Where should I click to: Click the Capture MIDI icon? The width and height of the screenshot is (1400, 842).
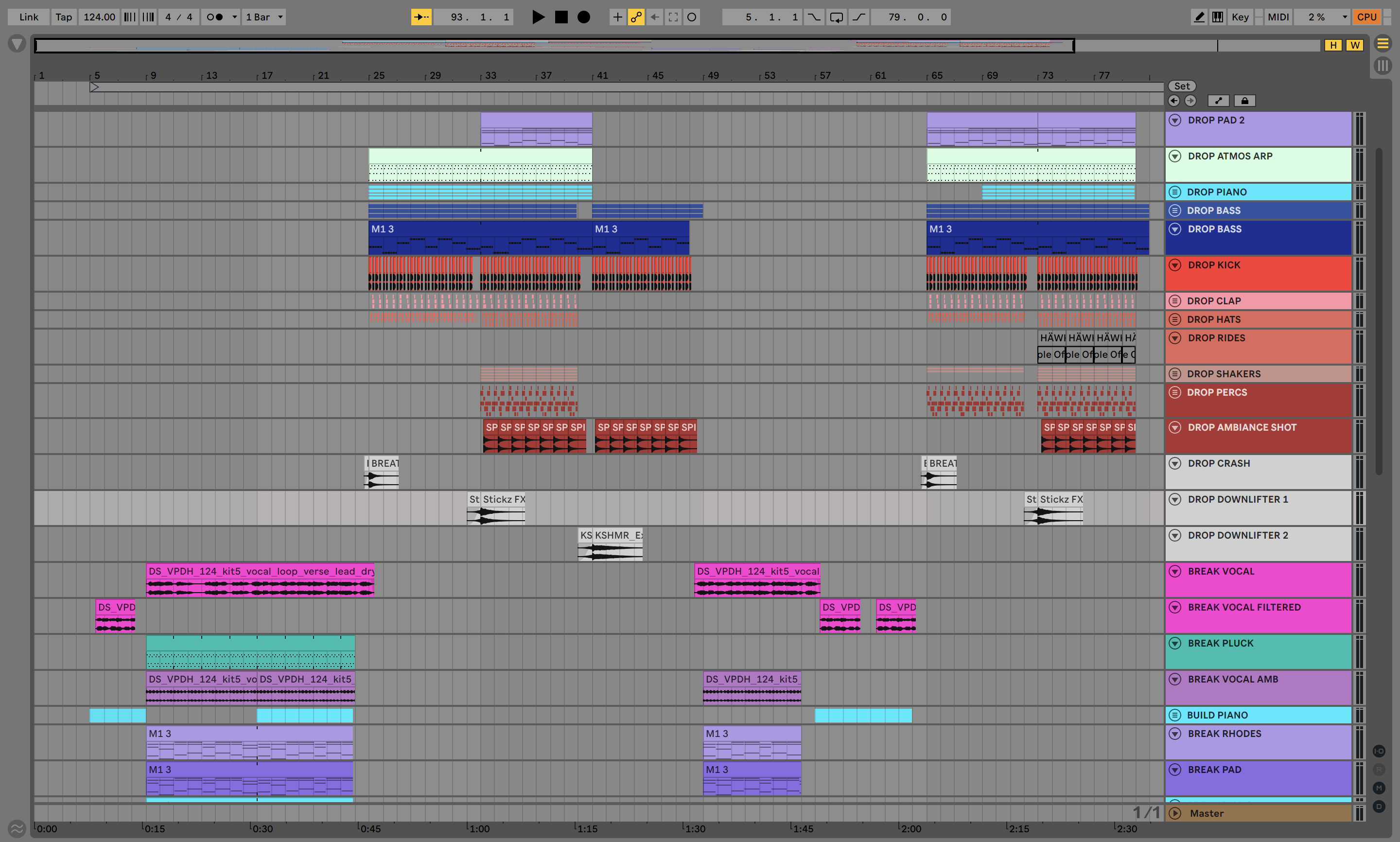click(x=673, y=17)
